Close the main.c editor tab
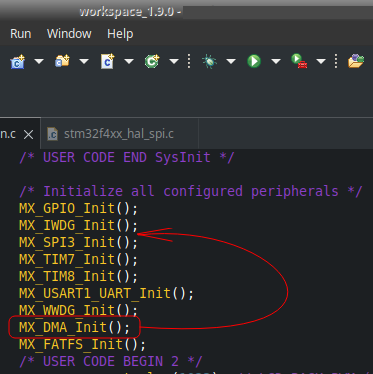The height and width of the screenshot is (374, 373). coord(29,135)
